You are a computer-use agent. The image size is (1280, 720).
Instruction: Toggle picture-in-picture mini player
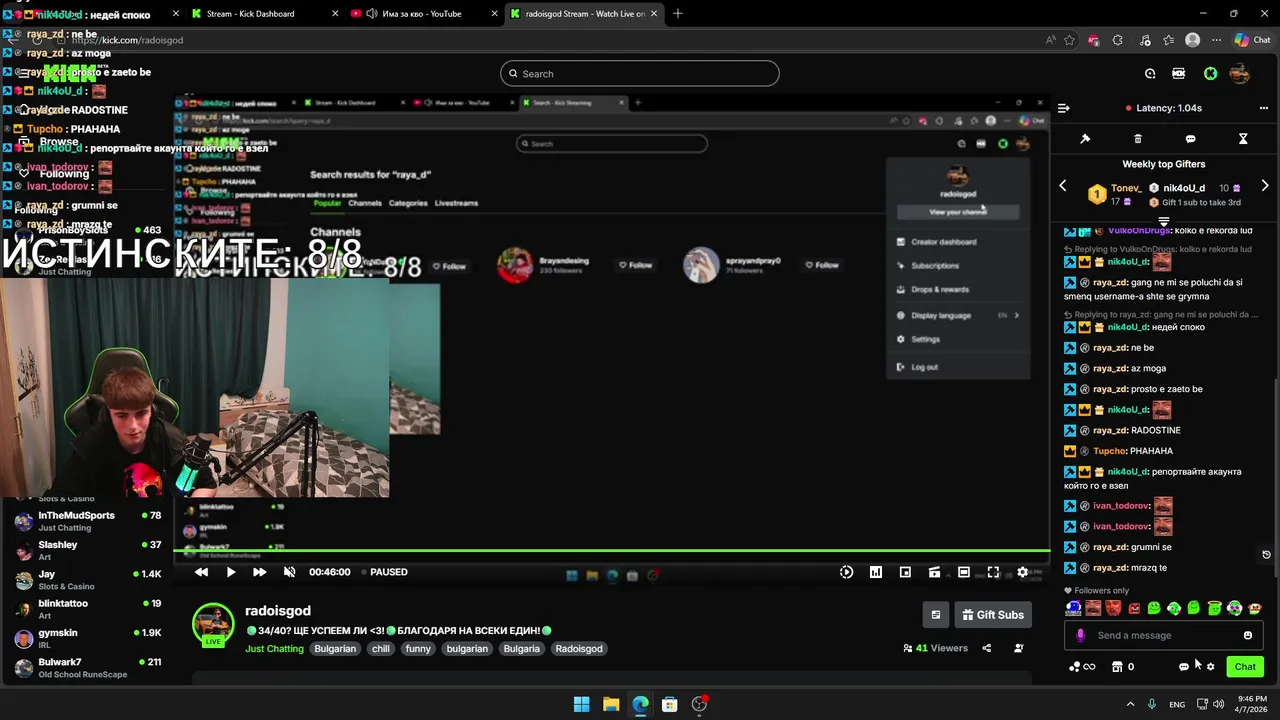(905, 572)
